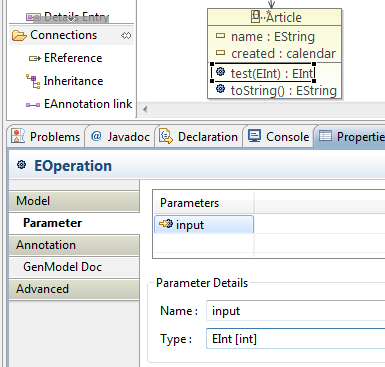Click the Connections folder icon

click(x=19, y=35)
